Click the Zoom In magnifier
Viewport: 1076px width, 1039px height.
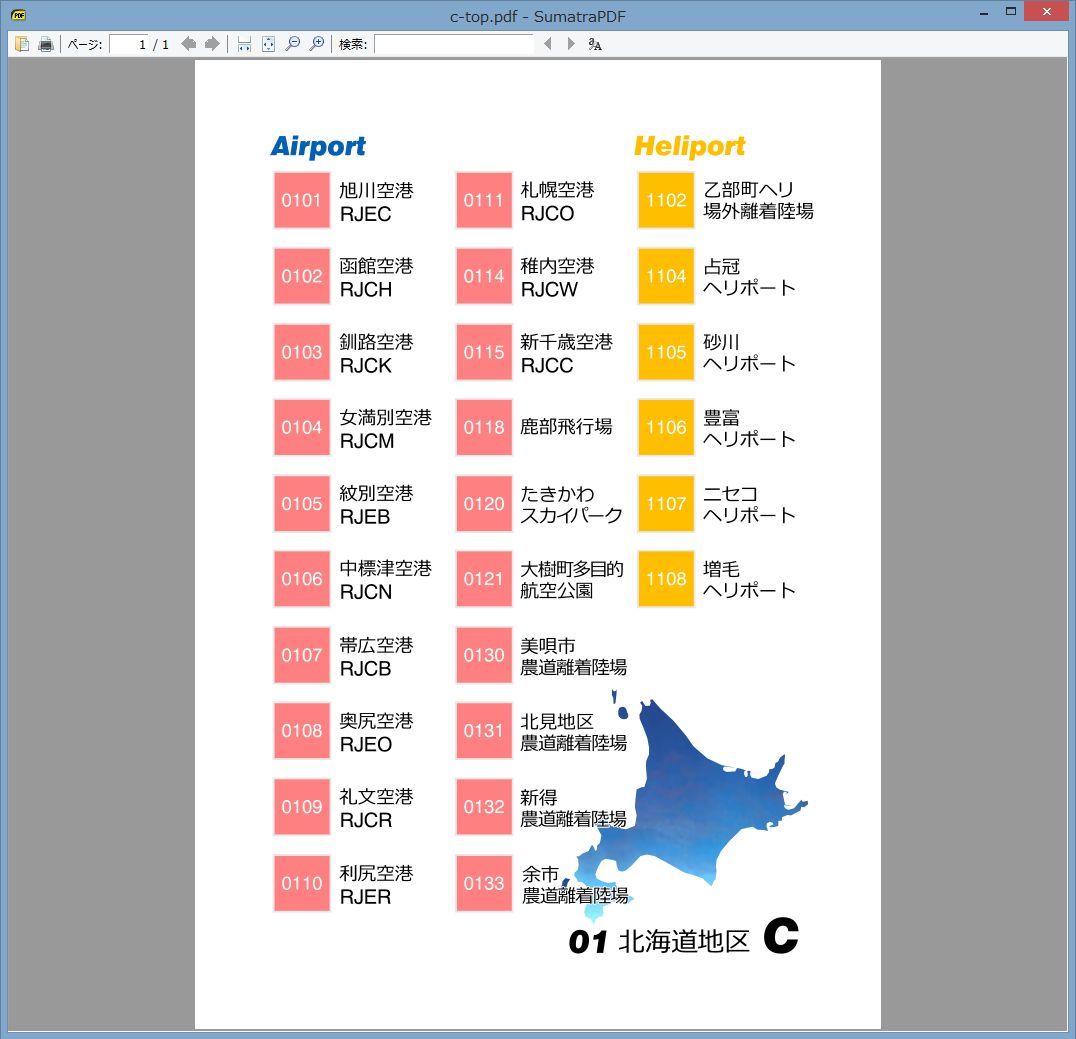pyautogui.click(x=317, y=44)
